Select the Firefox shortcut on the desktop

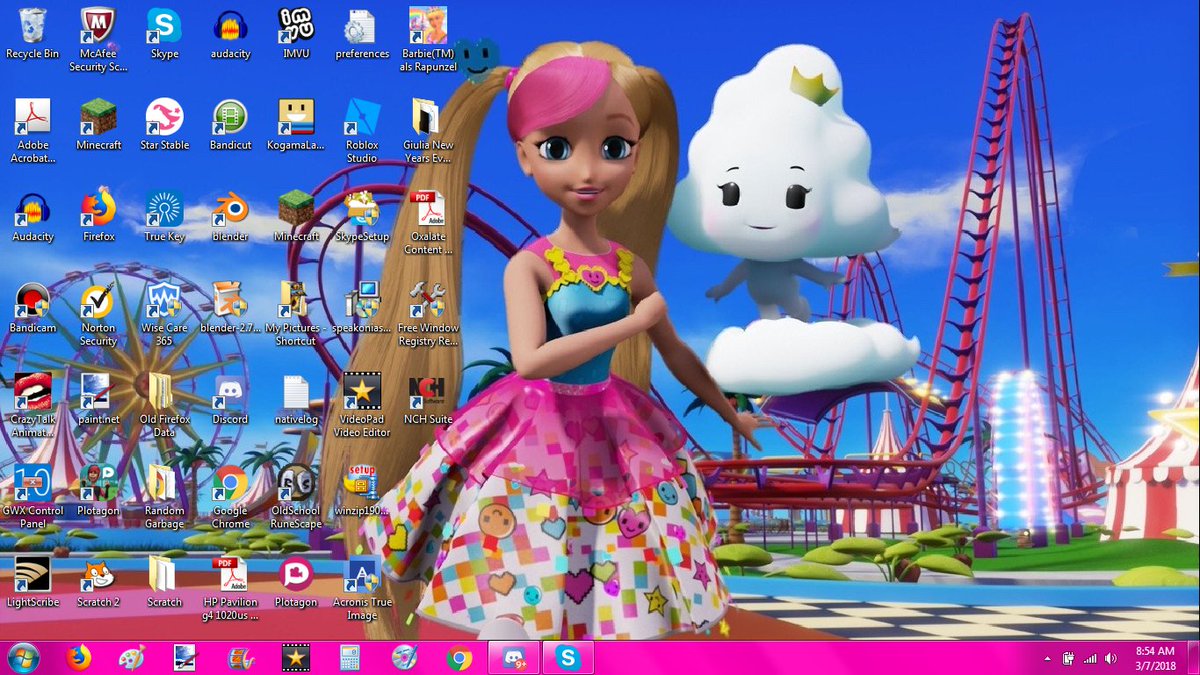[x=98, y=216]
